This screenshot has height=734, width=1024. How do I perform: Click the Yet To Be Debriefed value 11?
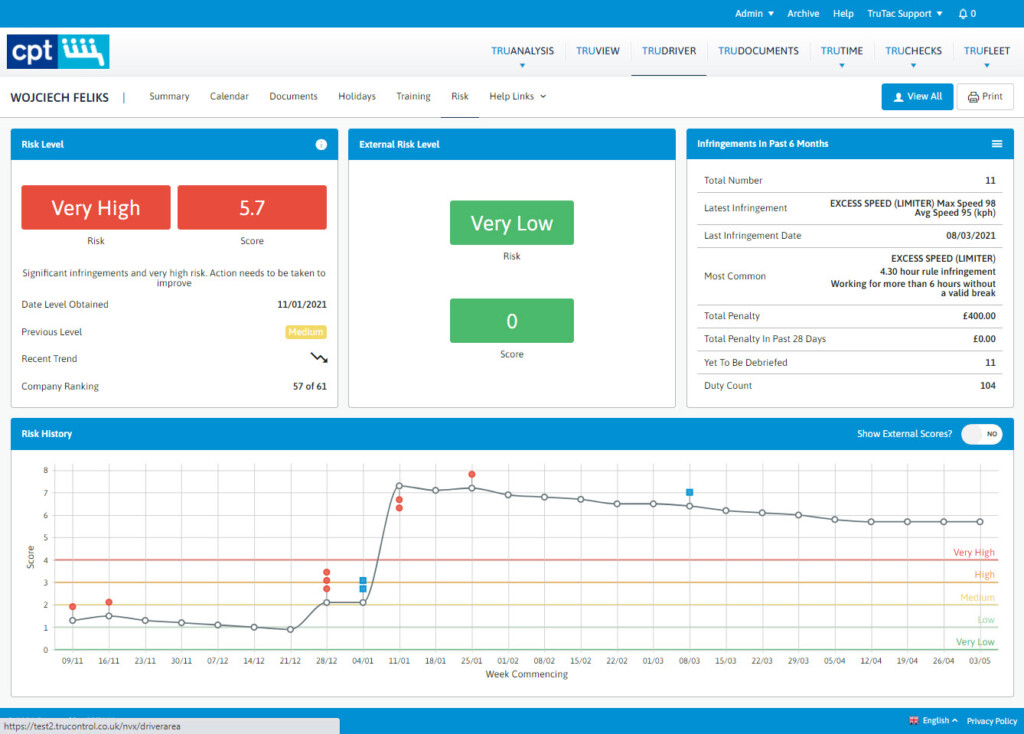tap(990, 362)
